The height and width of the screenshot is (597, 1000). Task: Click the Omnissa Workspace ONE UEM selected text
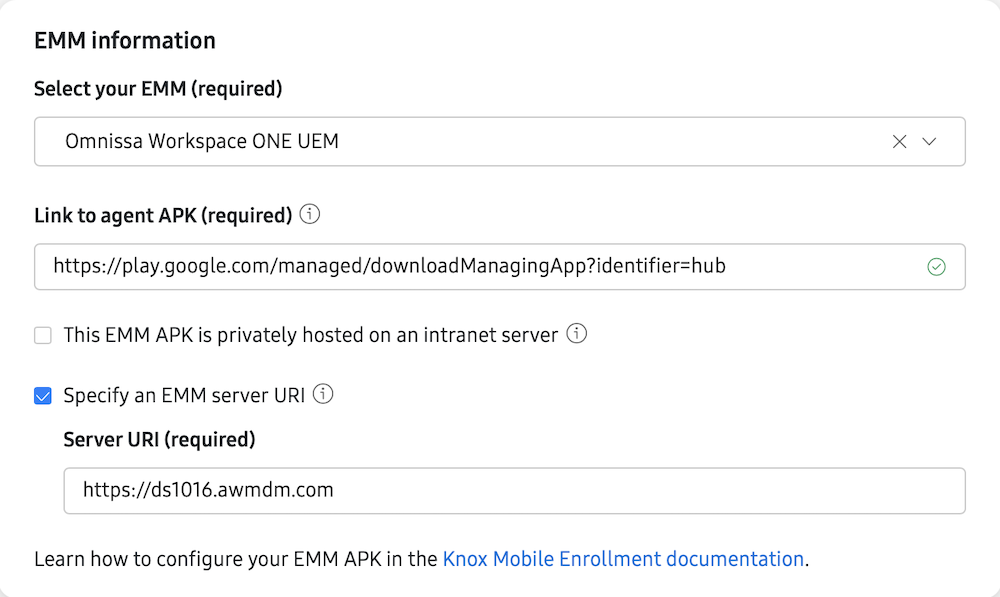(202, 142)
